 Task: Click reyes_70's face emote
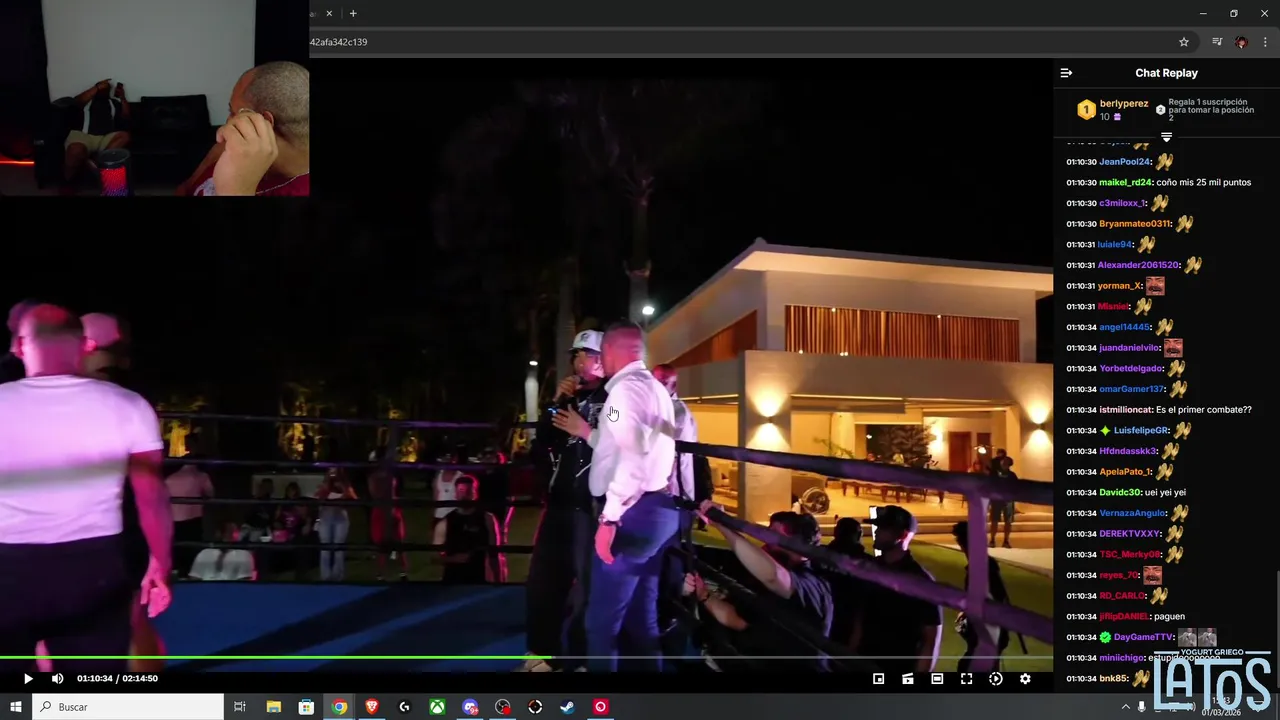(1153, 575)
